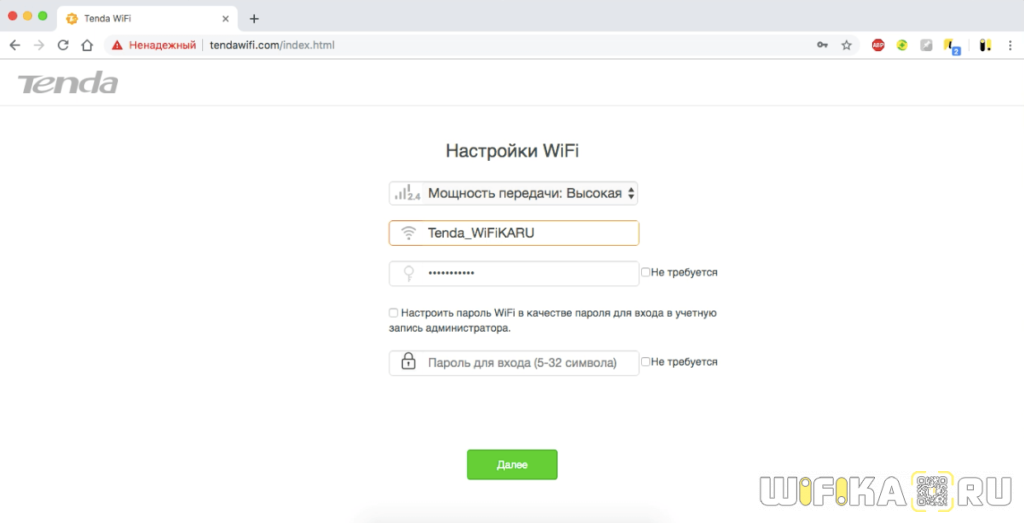Open saved passwords key icon
This screenshot has height=523, width=1024.
point(822,45)
